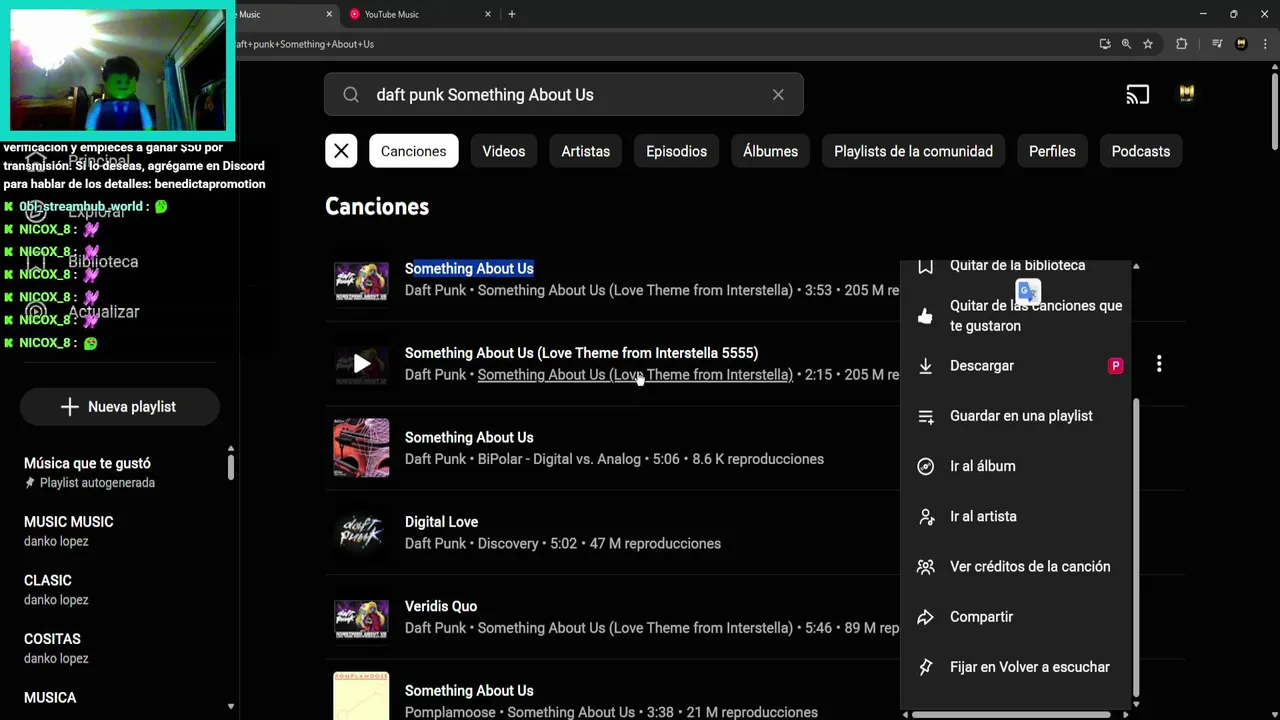Open a new browser tab with plus
The width and height of the screenshot is (1280, 720).
tap(512, 14)
